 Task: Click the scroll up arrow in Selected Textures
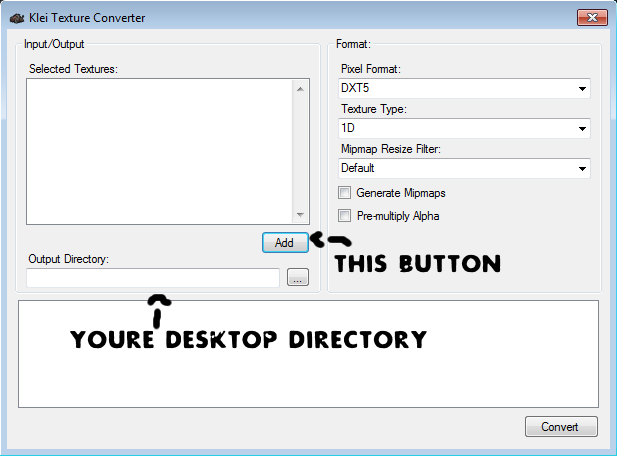tap(300, 88)
